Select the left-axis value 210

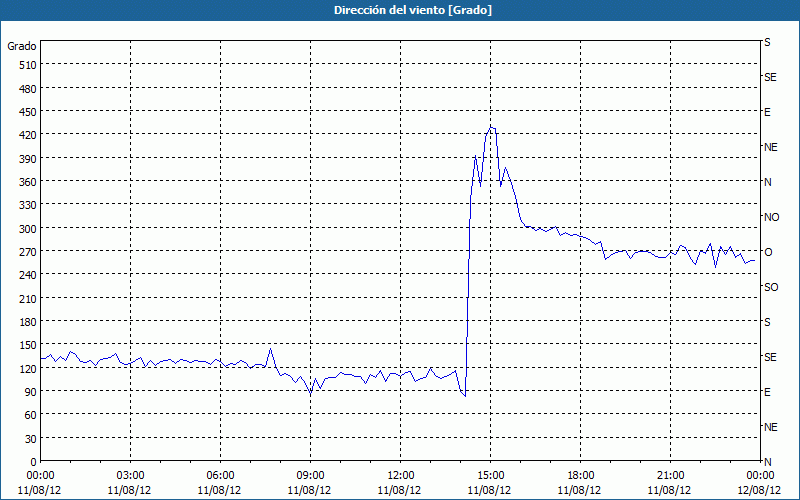28,298
